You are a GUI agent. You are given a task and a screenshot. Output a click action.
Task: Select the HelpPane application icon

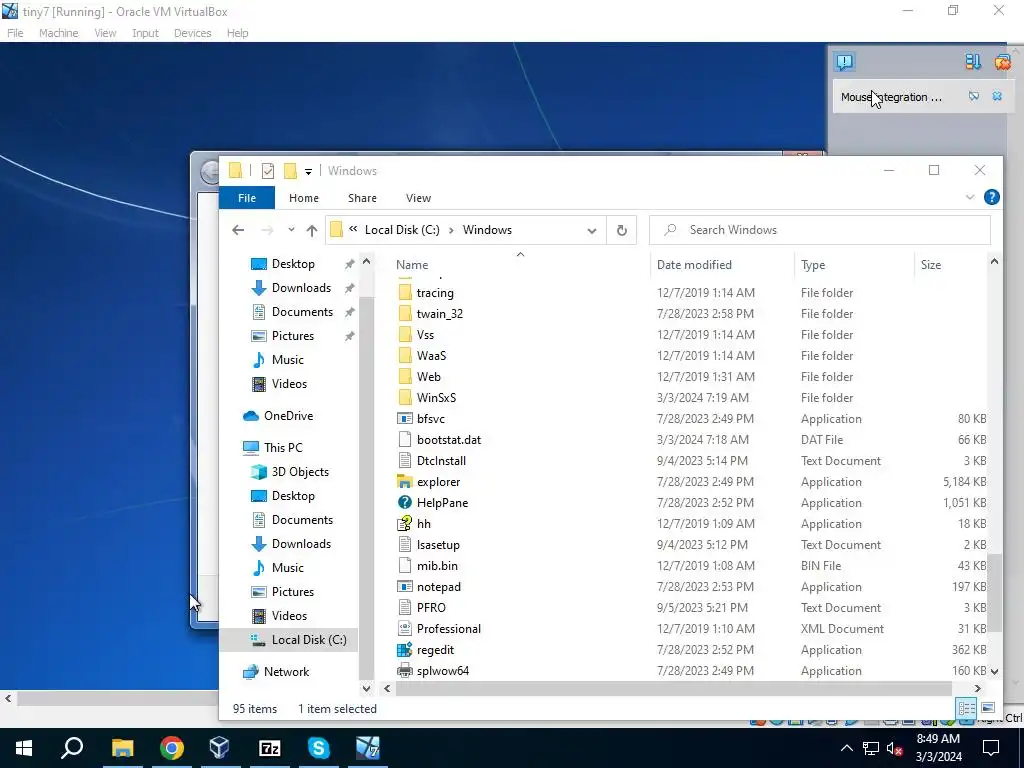click(x=405, y=503)
